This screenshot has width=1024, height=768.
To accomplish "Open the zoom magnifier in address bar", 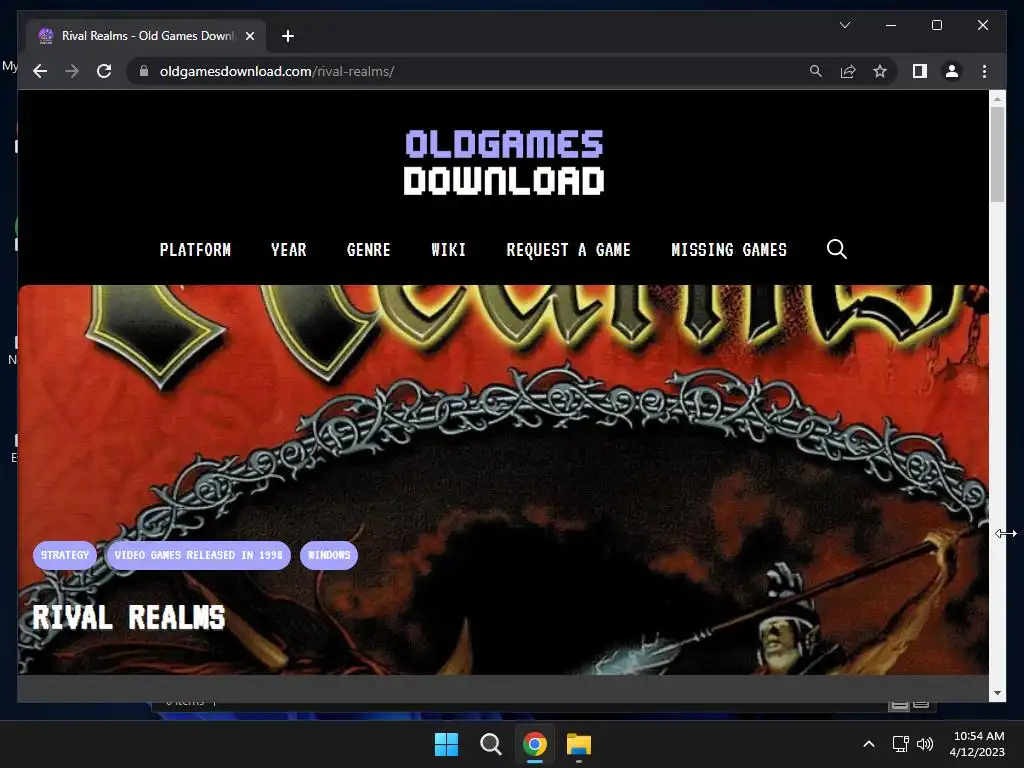I will (816, 71).
